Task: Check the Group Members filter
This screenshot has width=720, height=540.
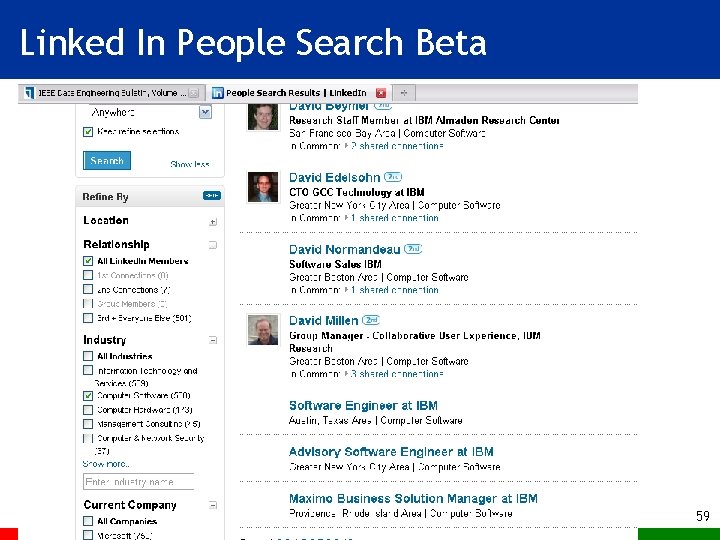Action: tap(88, 304)
